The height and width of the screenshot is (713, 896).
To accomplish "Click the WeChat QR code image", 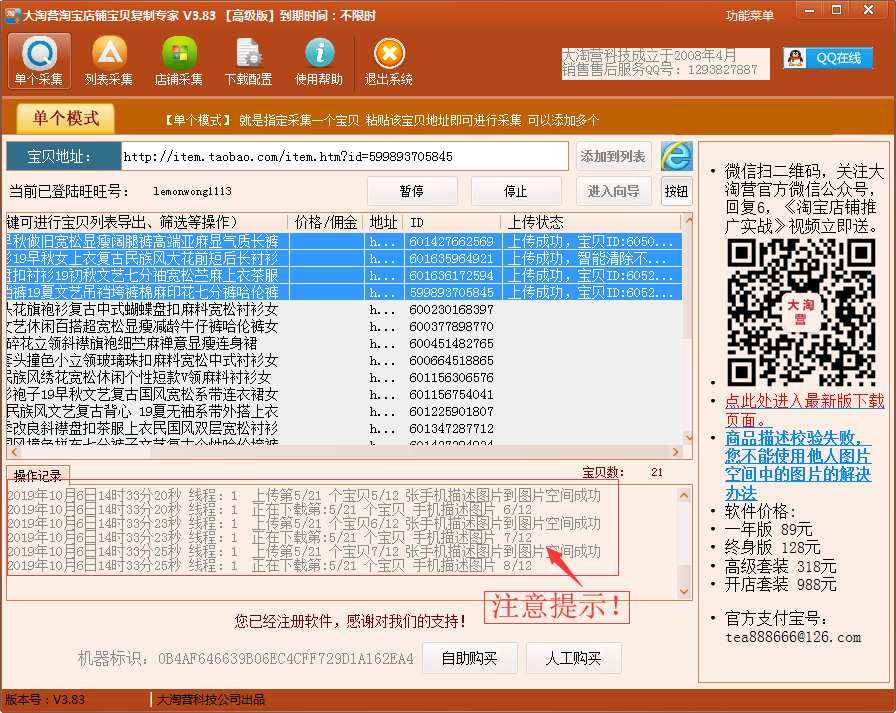I will (801, 312).
